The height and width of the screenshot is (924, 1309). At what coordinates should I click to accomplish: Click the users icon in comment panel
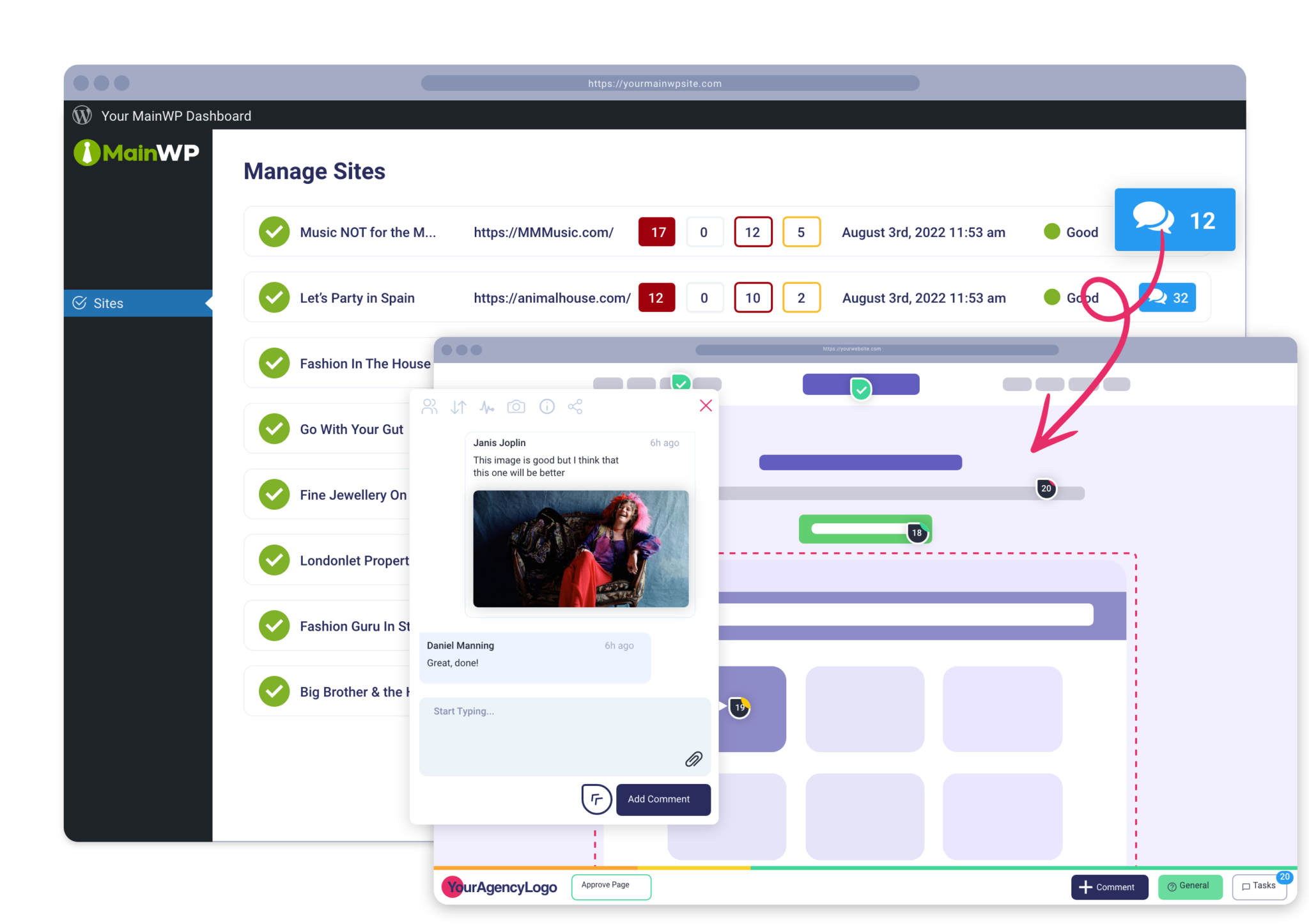430,407
